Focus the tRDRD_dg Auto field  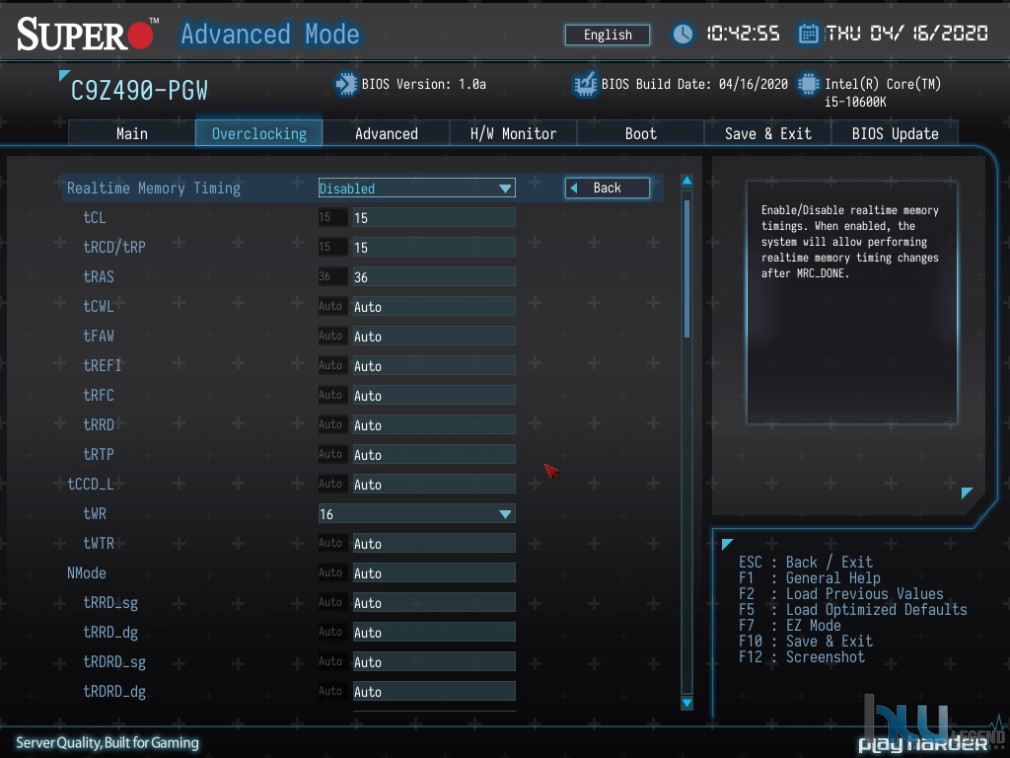point(434,692)
